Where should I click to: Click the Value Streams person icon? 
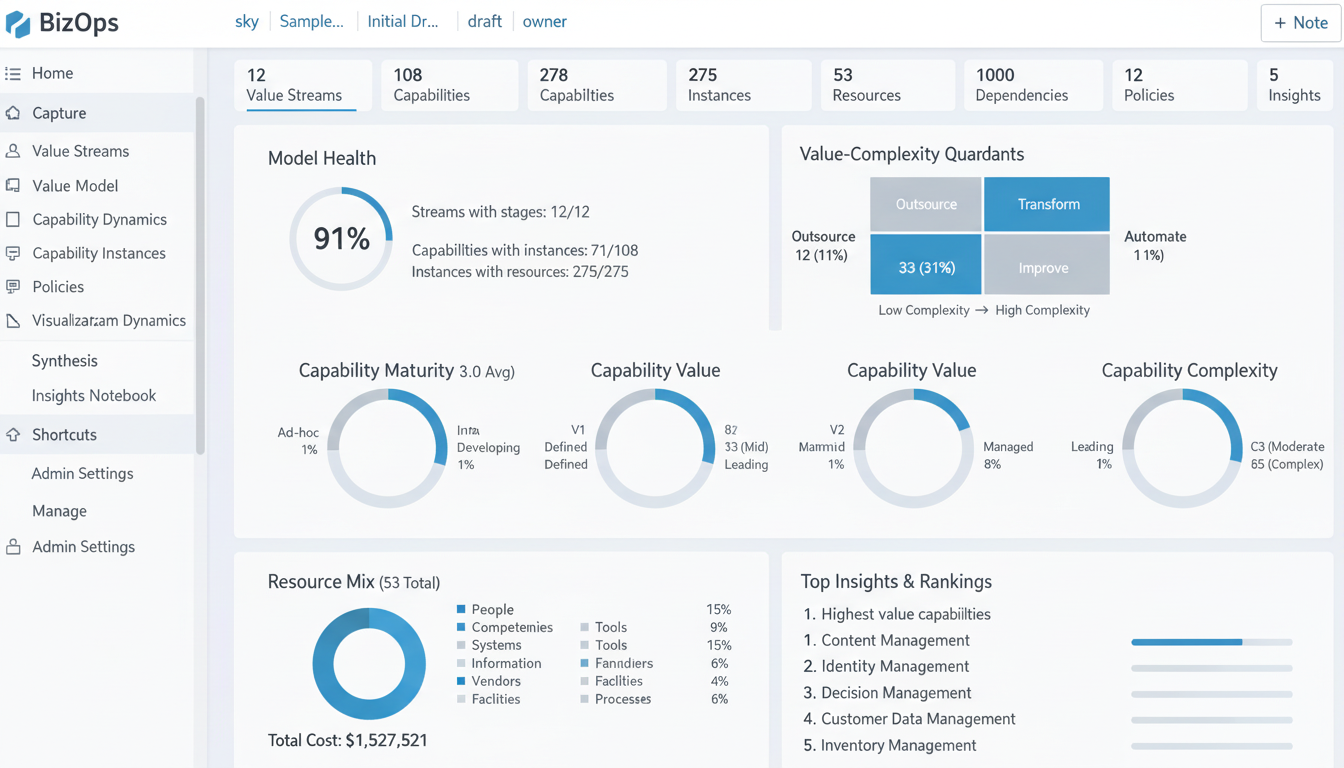click(13, 151)
